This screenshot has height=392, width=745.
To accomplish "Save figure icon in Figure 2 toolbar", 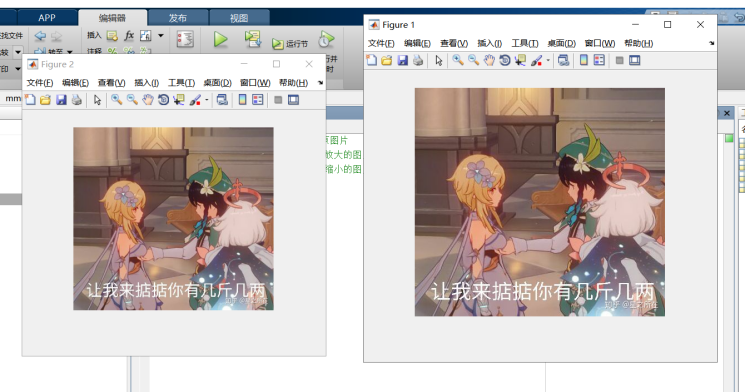I will coord(61,100).
